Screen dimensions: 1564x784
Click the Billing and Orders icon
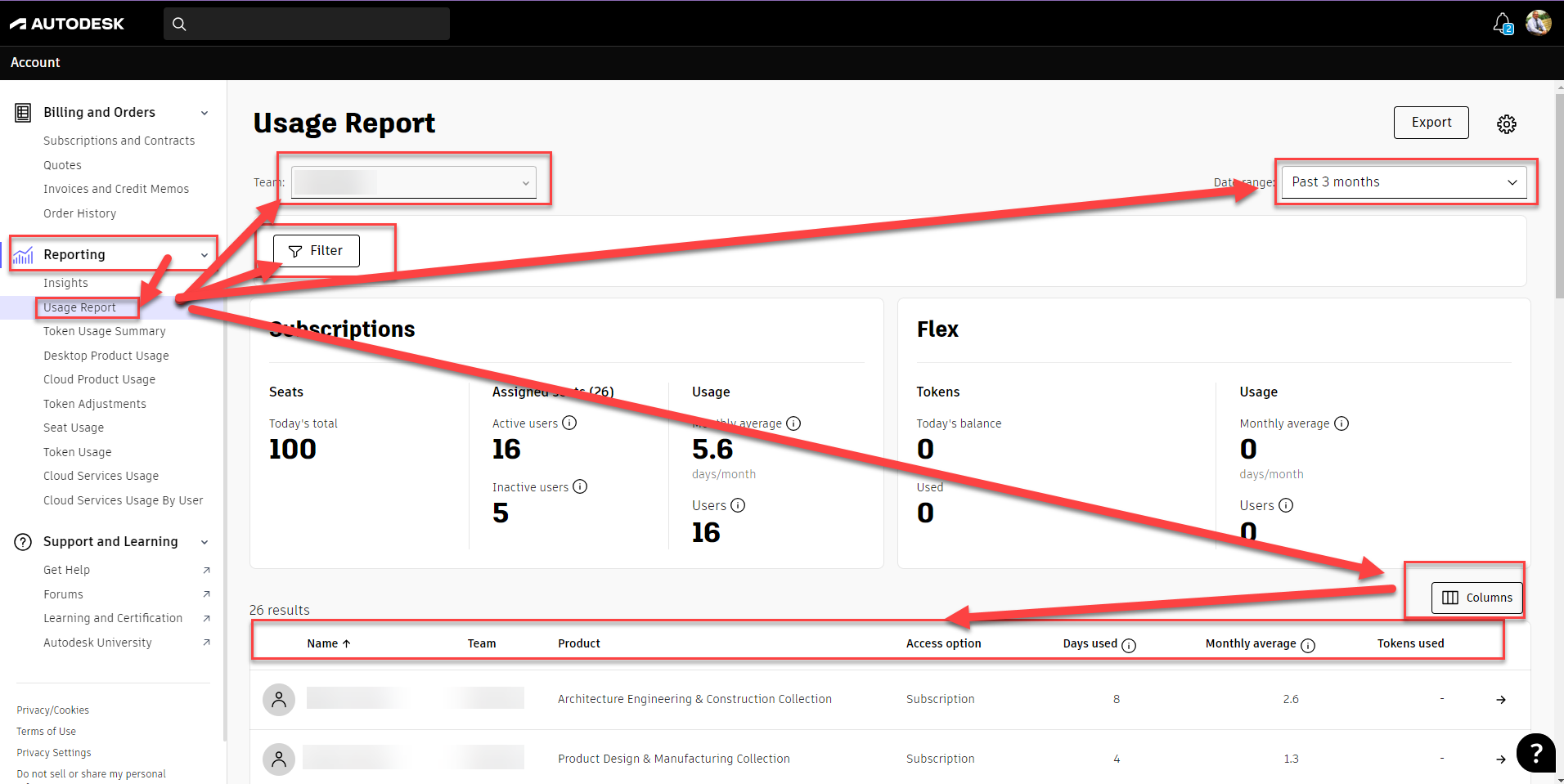23,113
